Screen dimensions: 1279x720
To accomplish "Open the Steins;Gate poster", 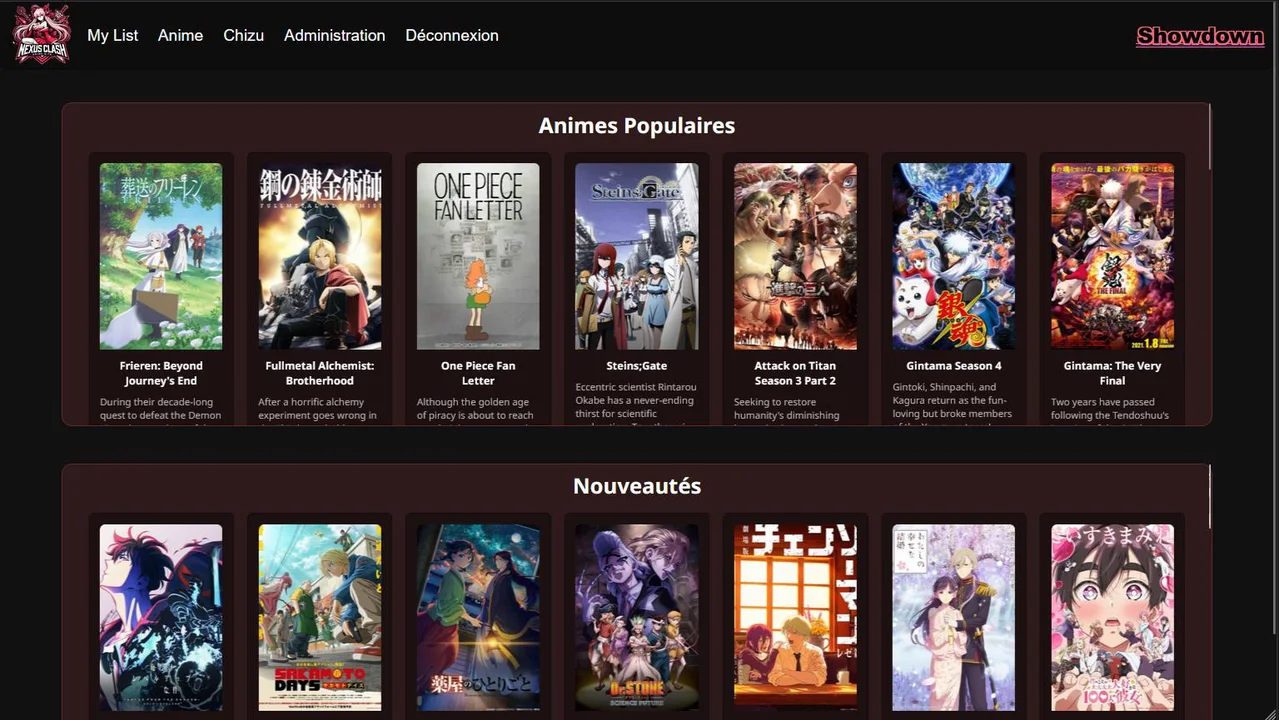I will pos(637,256).
